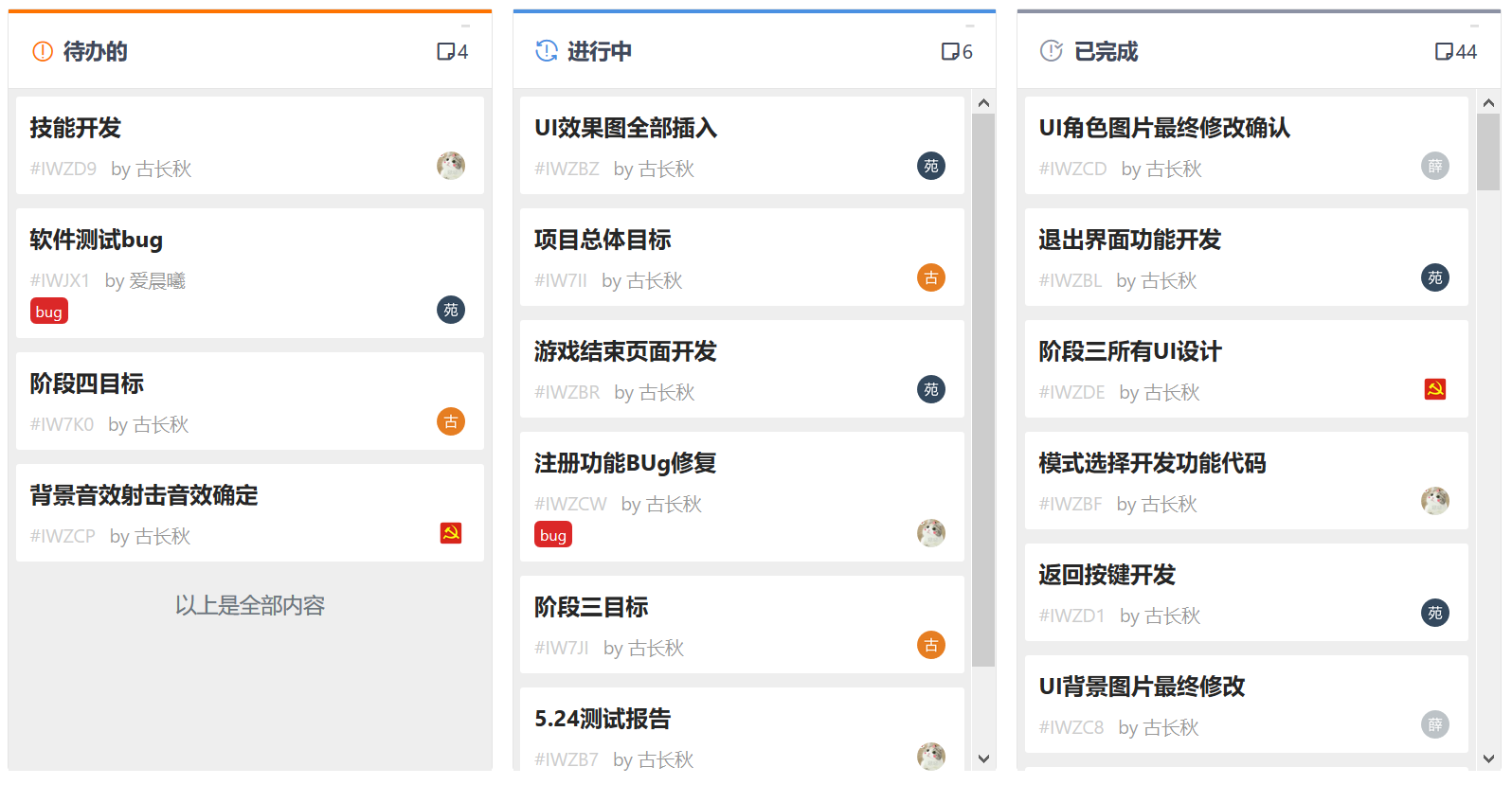Open the 模式选择开发功能代码 issue
This screenshot has width=1512, height=785.
pos(1153,463)
